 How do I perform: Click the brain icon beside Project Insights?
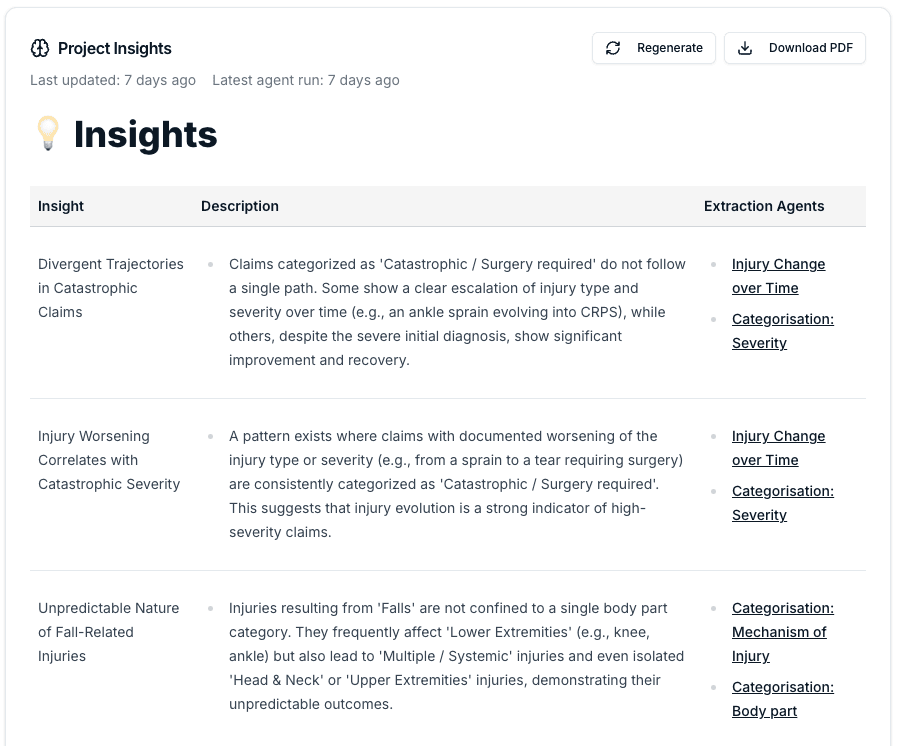coord(40,48)
